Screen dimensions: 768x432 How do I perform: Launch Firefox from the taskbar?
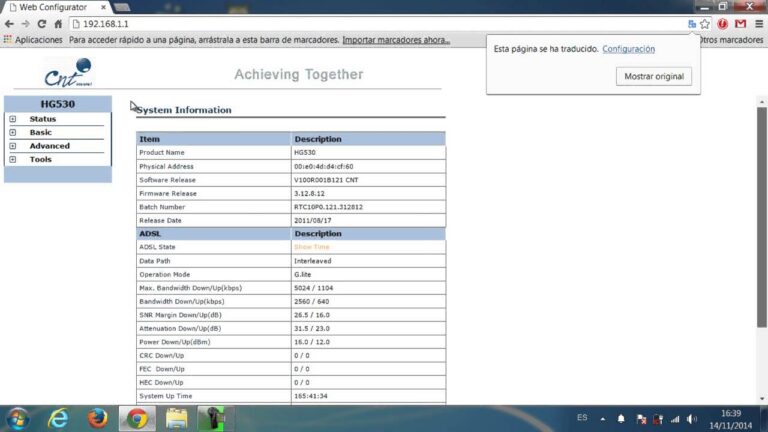pos(97,417)
